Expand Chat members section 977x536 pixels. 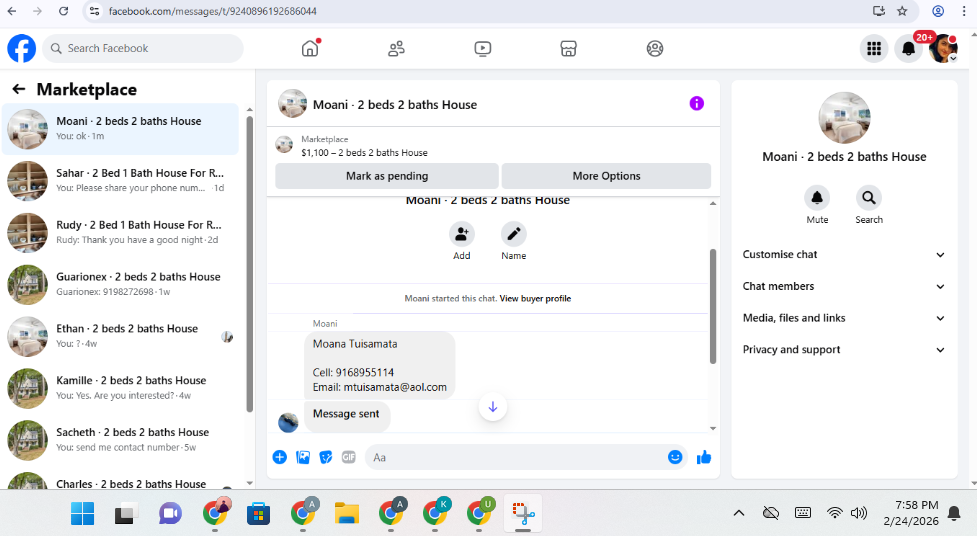844,286
